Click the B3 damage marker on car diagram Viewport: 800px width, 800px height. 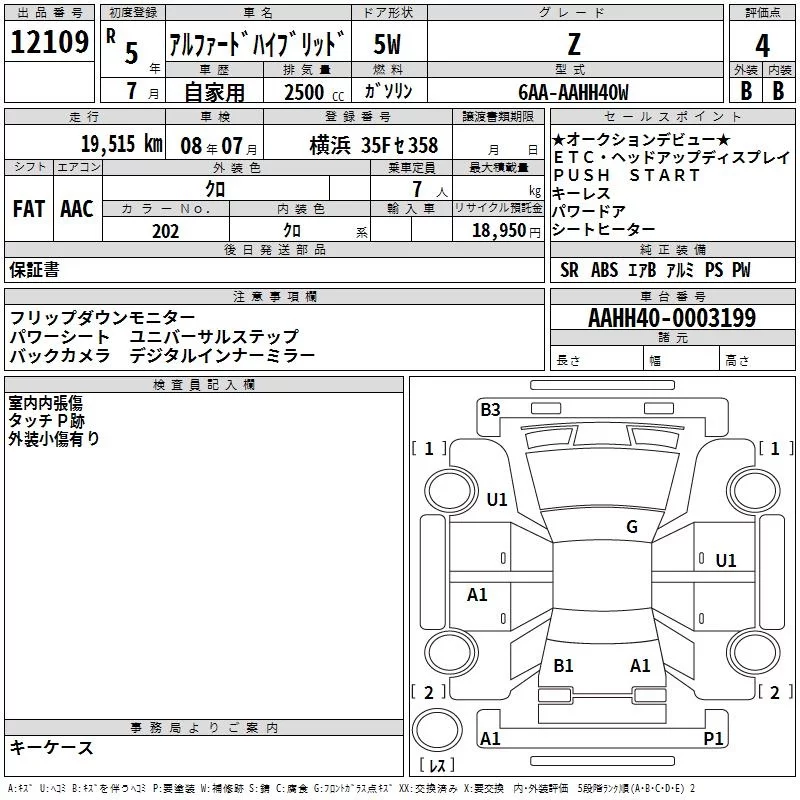coord(490,409)
